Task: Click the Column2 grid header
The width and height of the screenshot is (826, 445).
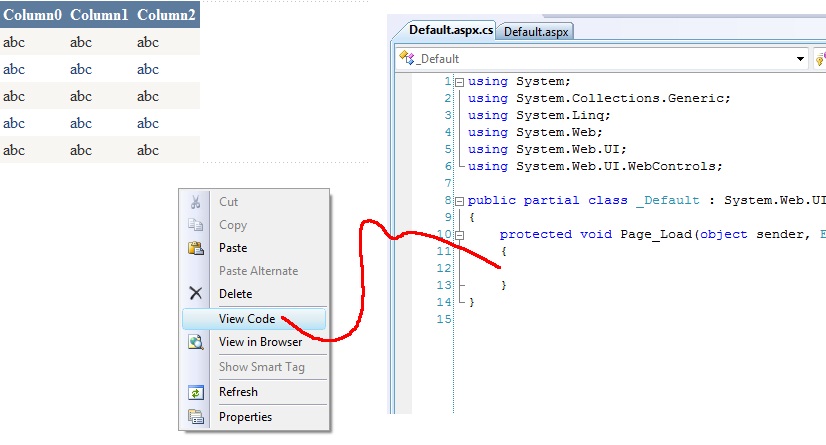Action: 166,15
